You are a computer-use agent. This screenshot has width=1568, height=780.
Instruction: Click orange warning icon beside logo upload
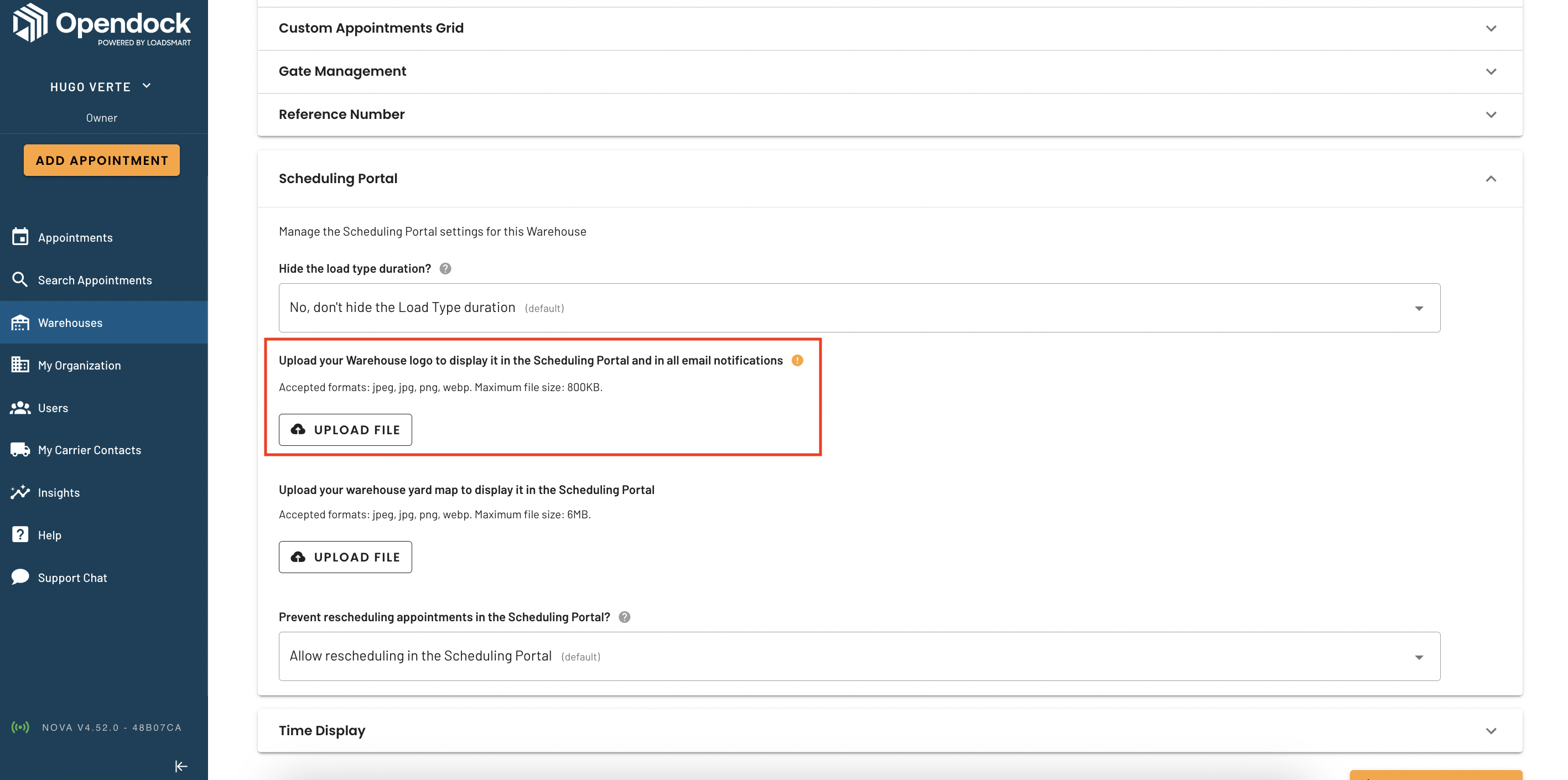coord(797,360)
